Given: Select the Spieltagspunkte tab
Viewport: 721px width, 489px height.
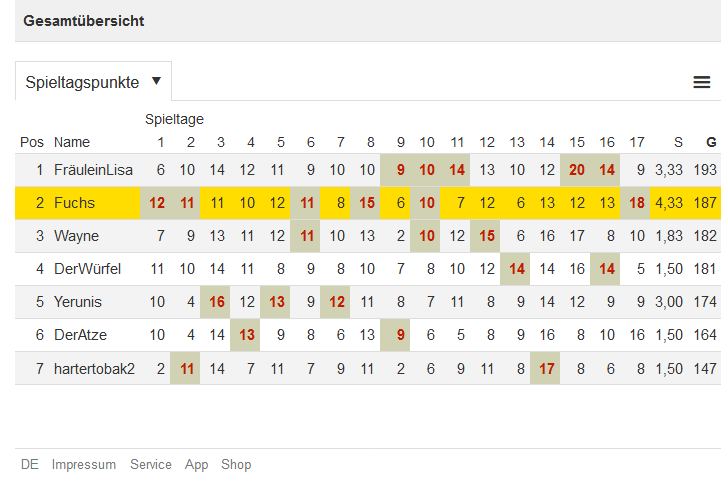Looking at the screenshot, I should 81,82.
